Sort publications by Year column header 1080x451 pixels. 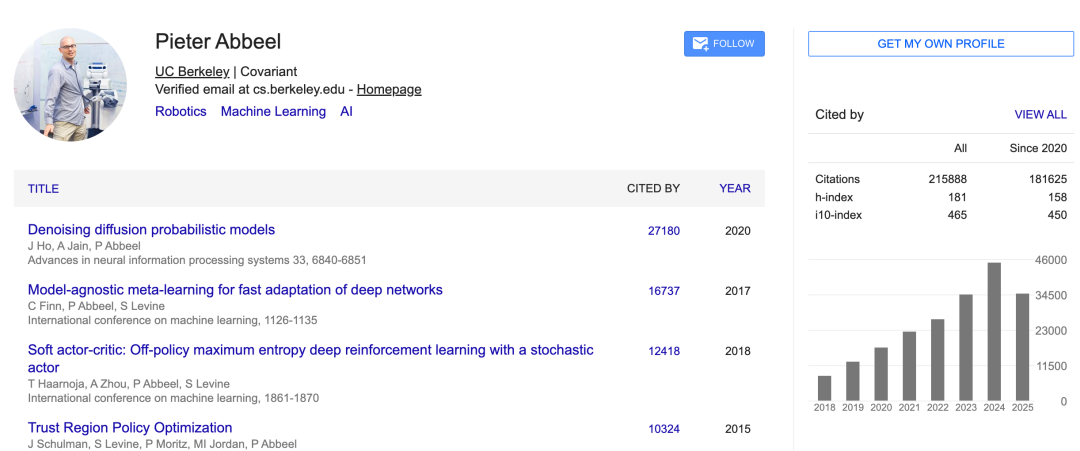click(735, 189)
